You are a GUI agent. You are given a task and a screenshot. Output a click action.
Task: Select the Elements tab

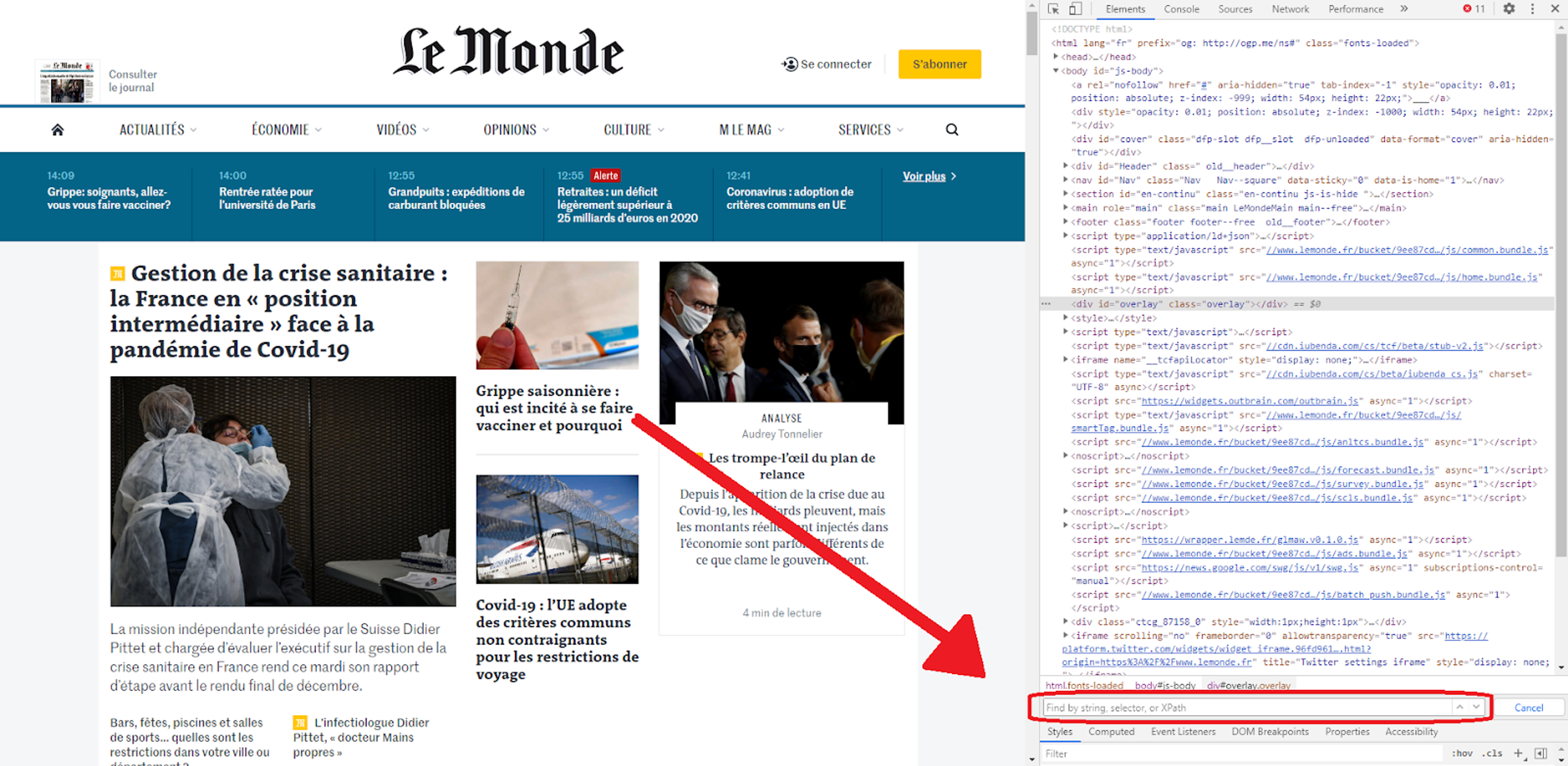click(1125, 9)
